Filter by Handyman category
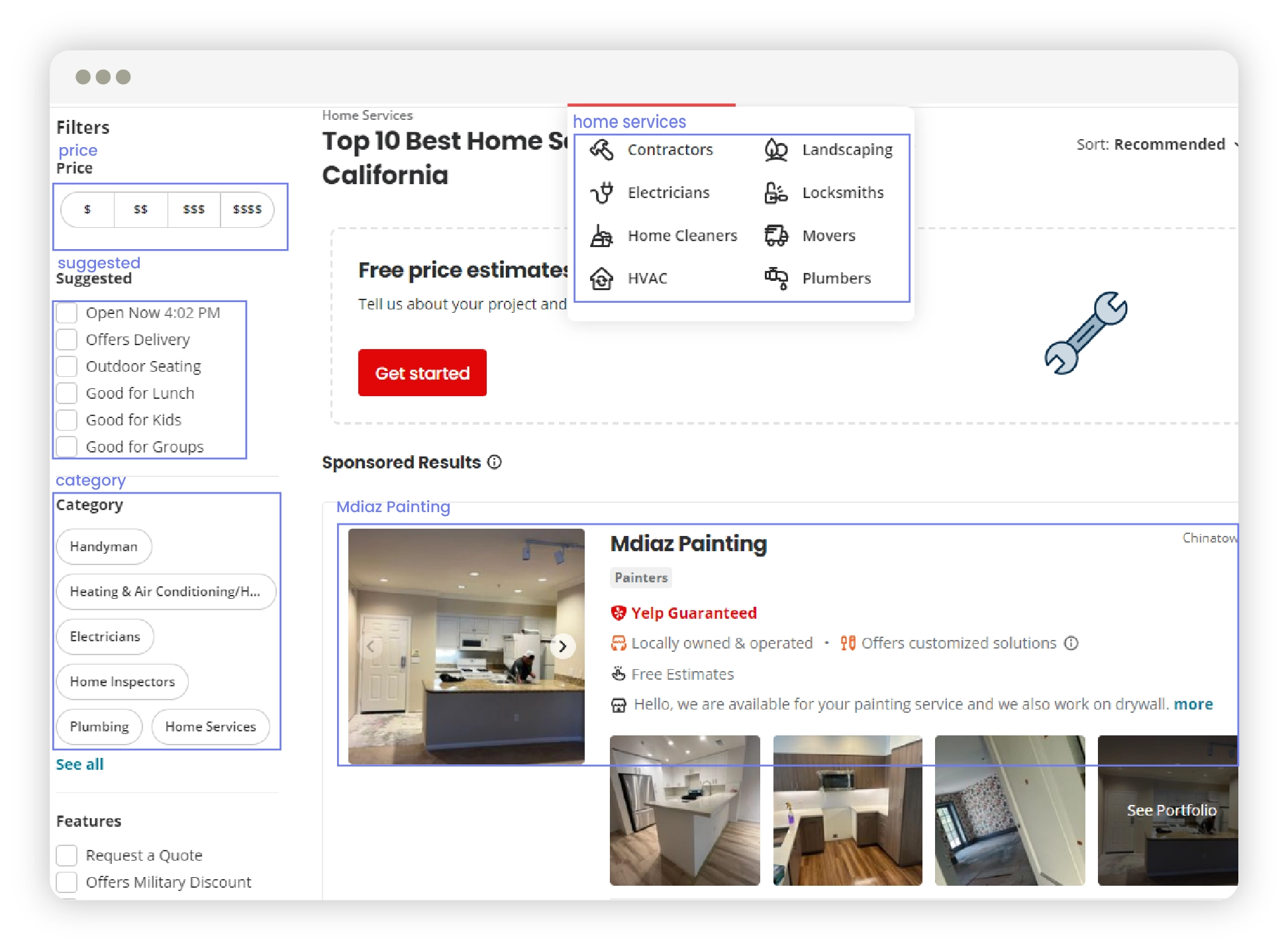This screenshot has width=1288, height=950. (x=104, y=547)
